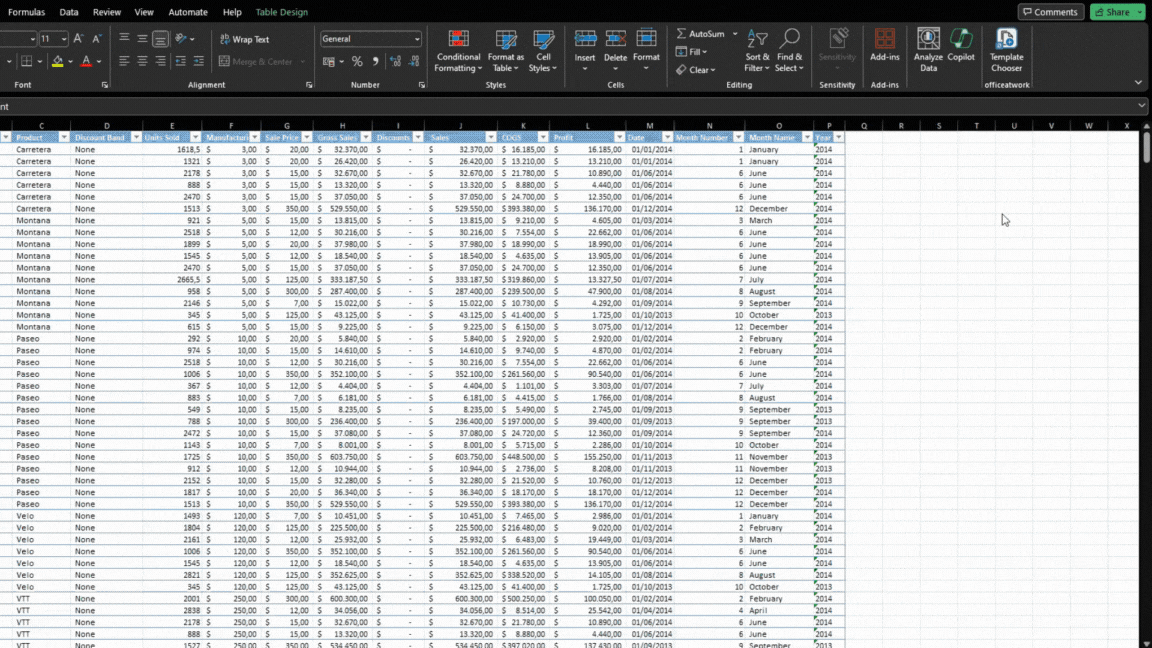
Task: Toggle center horizontal text alignment
Action: tap(142, 62)
